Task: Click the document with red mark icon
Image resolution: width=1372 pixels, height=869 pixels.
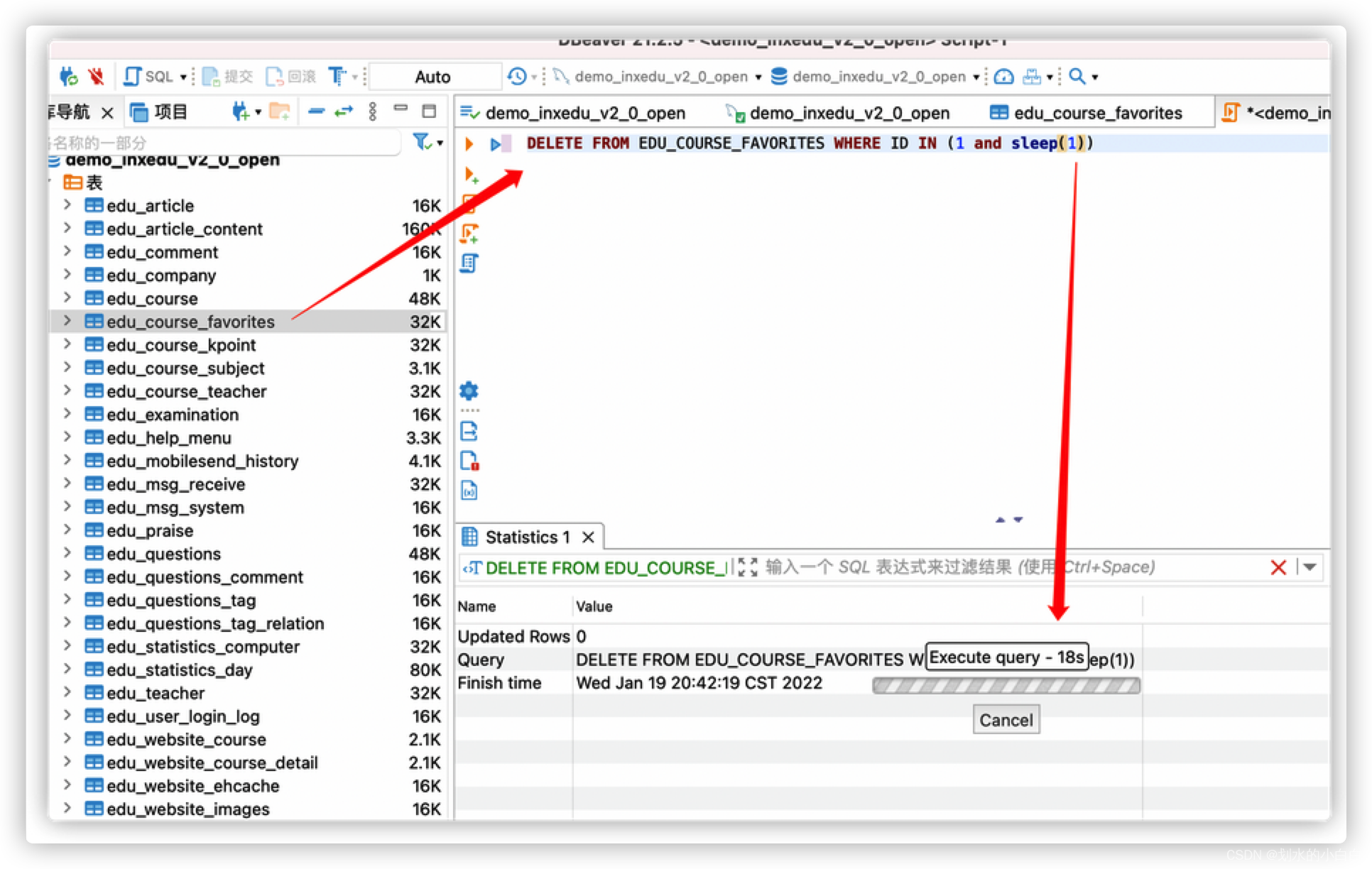Action: coord(469,461)
